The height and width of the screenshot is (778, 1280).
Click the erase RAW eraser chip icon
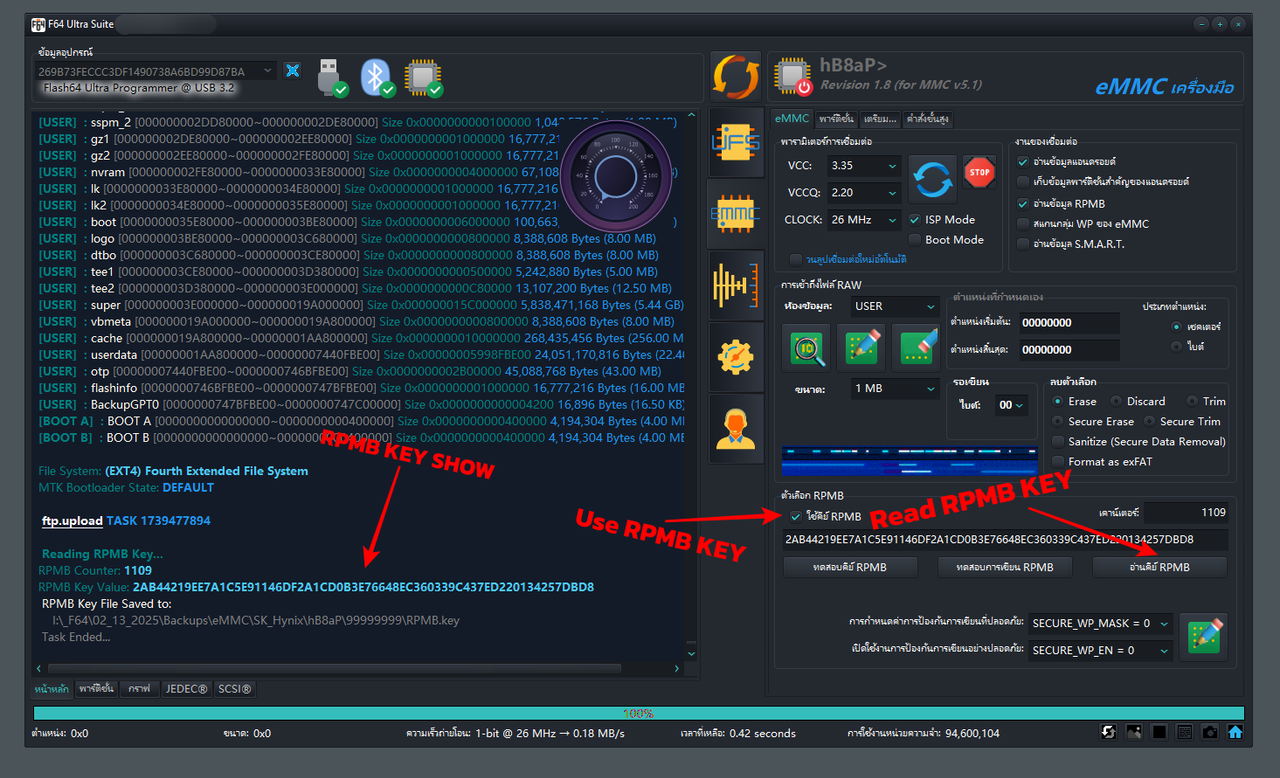click(914, 347)
